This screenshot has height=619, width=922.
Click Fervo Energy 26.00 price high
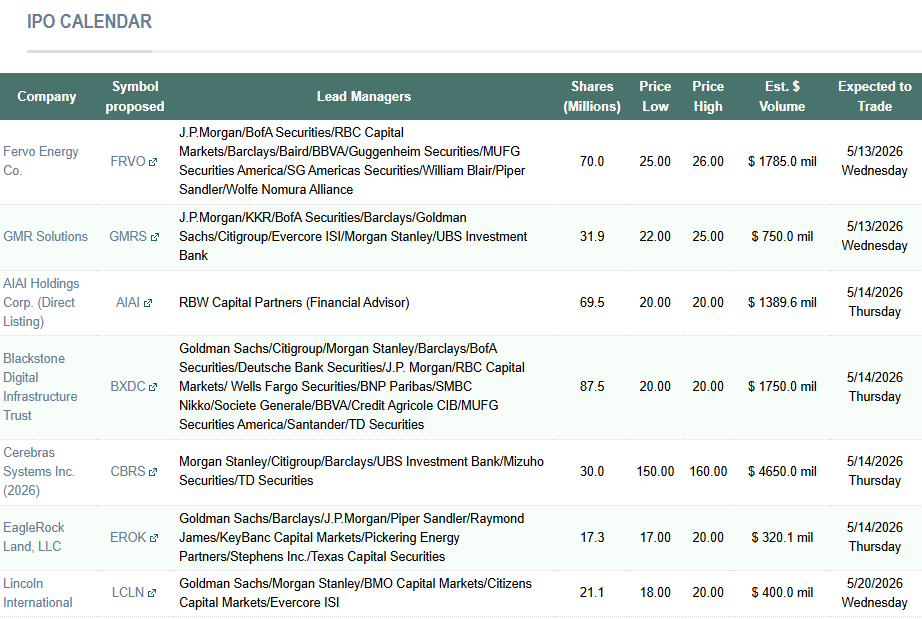click(x=708, y=161)
